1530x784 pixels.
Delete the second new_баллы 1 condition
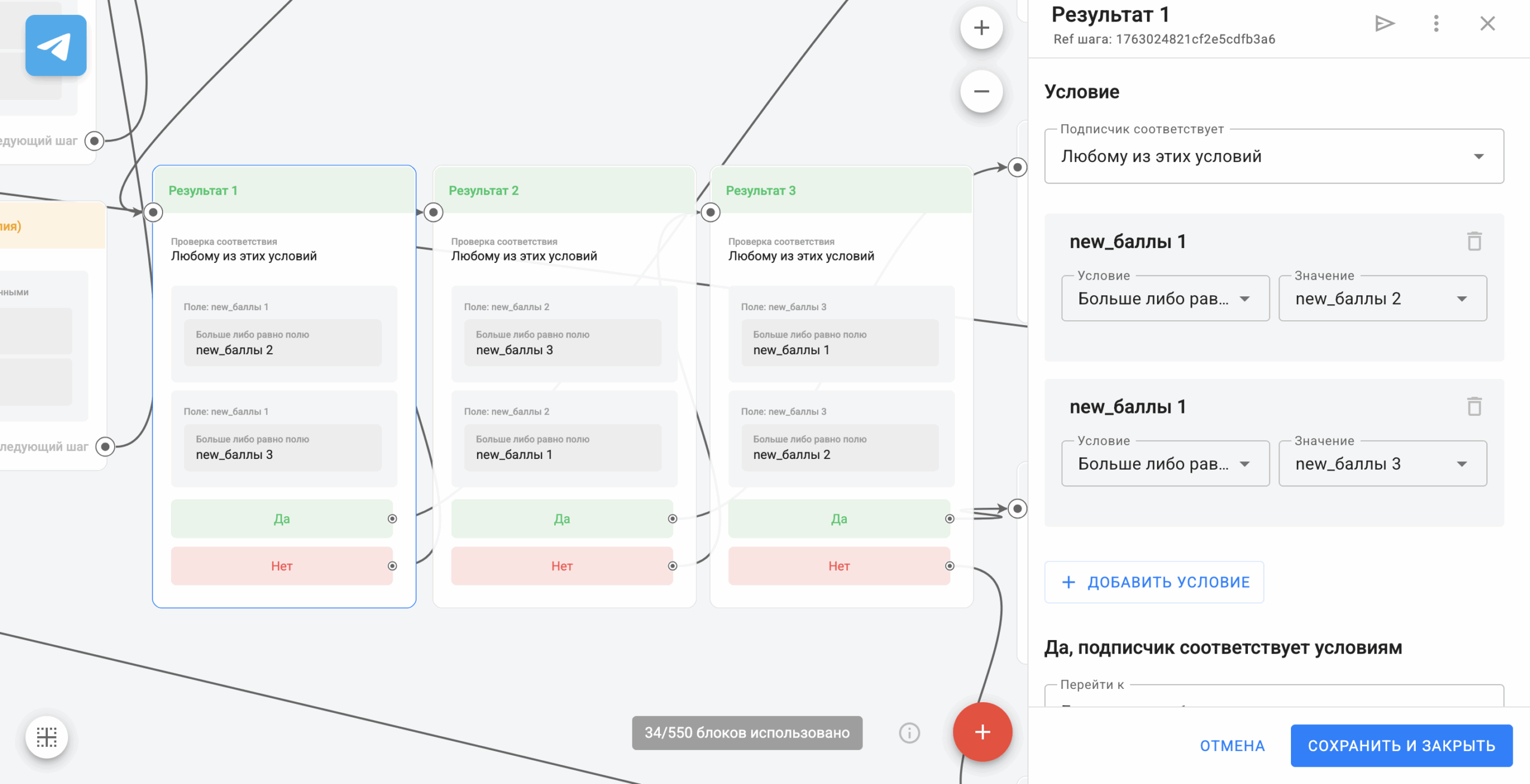1474,406
